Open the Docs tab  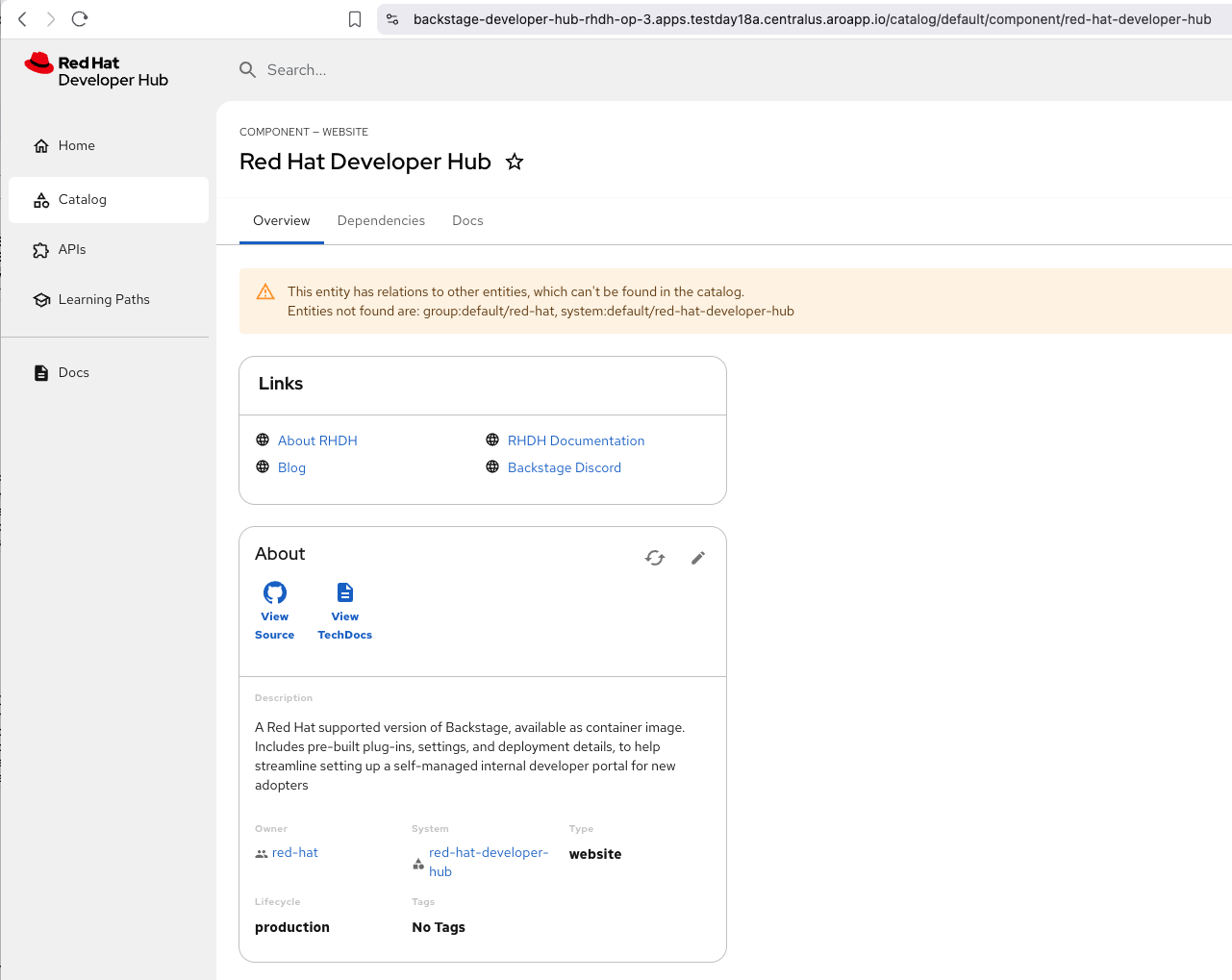point(467,221)
